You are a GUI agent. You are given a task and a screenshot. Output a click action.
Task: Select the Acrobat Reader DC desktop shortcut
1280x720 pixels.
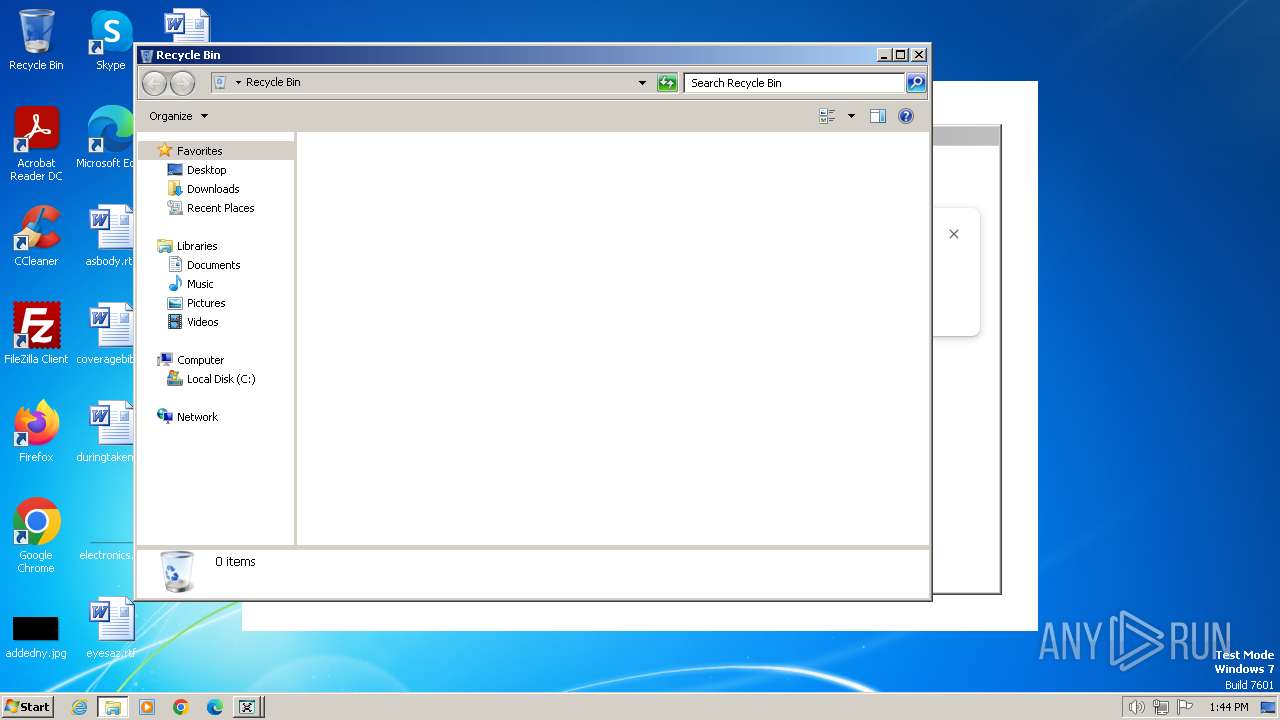(x=36, y=144)
